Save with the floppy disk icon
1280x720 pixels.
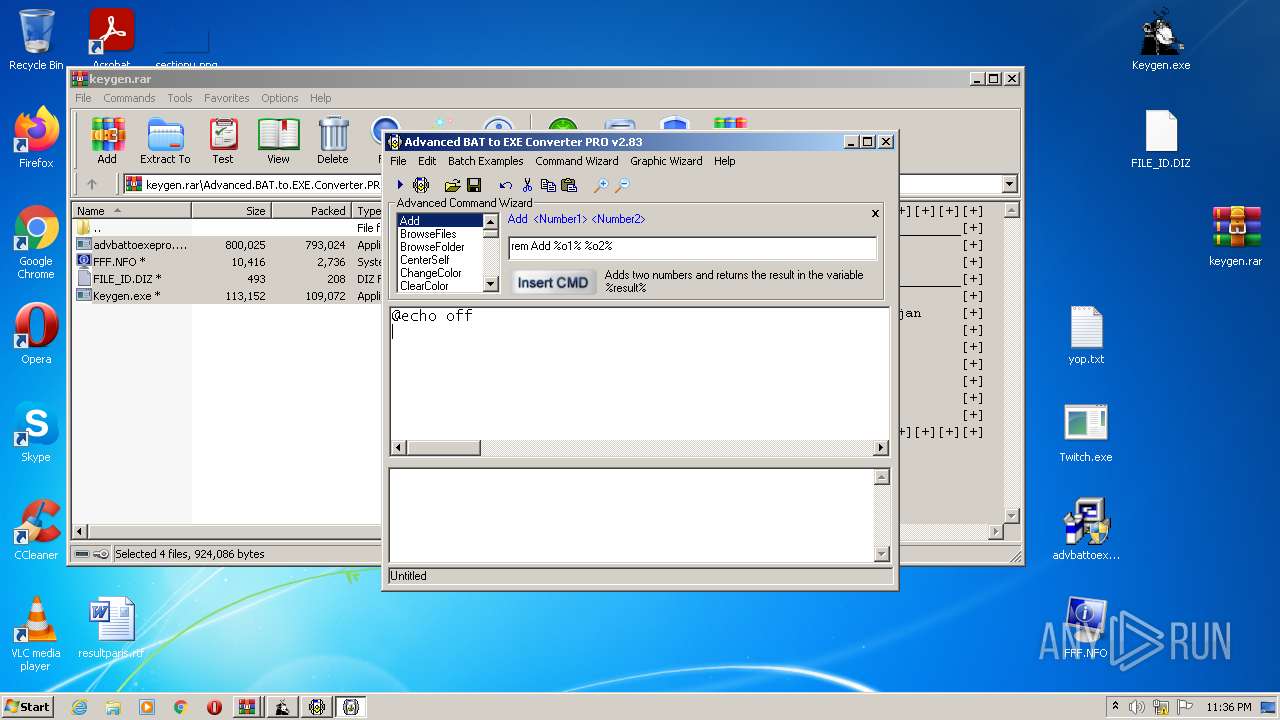474,185
